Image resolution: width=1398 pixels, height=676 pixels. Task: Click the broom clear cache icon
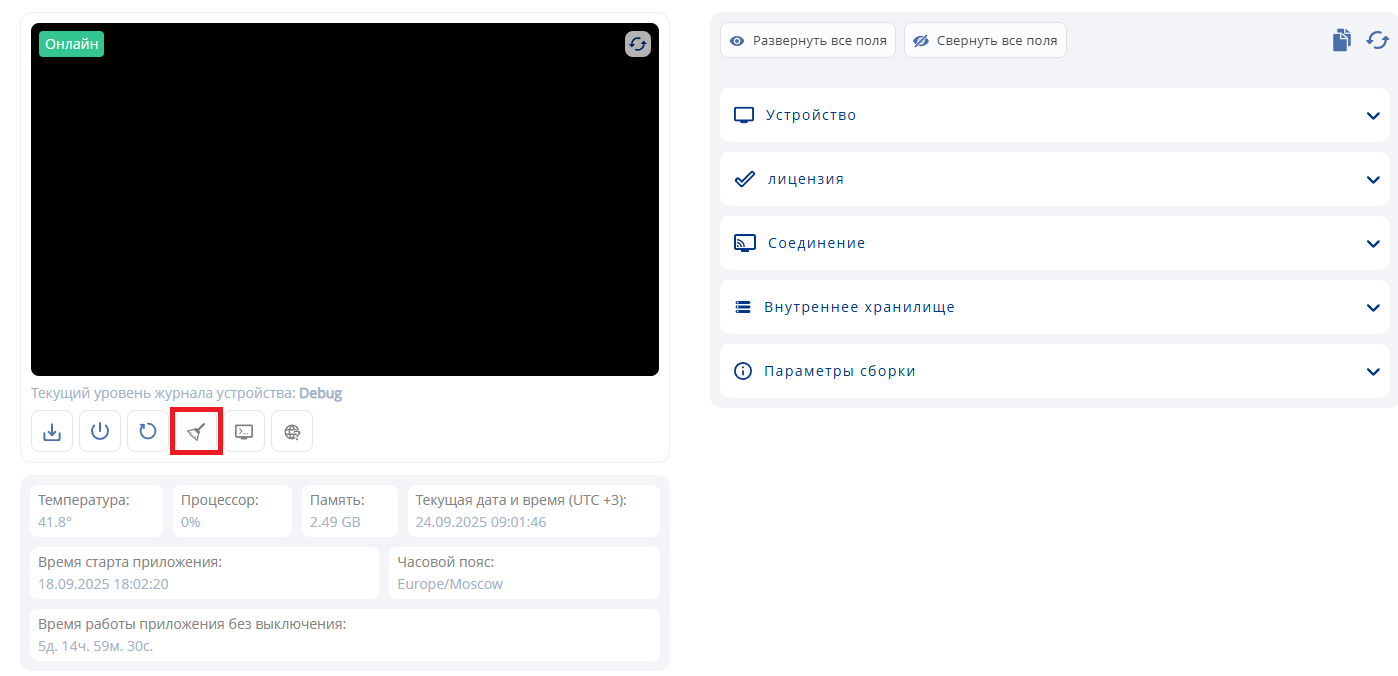coord(196,432)
